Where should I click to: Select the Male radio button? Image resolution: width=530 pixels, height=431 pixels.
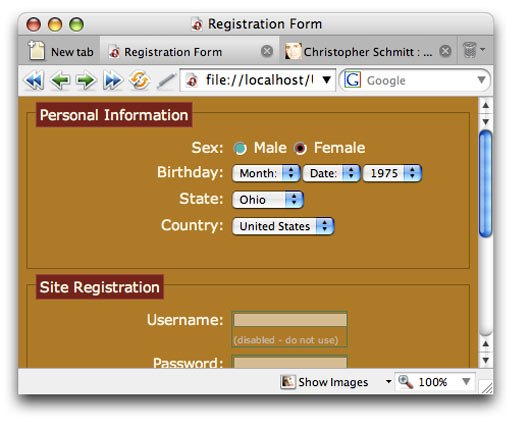coord(240,148)
